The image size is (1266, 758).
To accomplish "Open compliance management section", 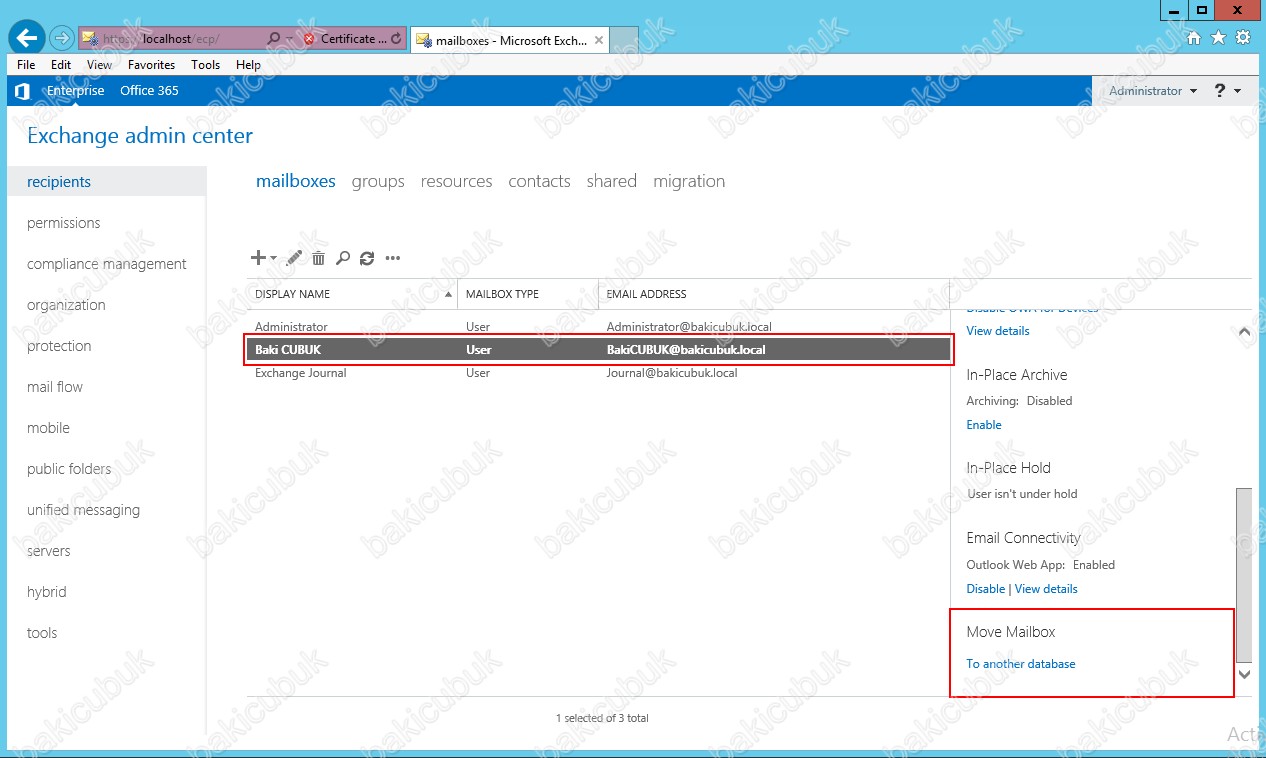I will pos(107,264).
